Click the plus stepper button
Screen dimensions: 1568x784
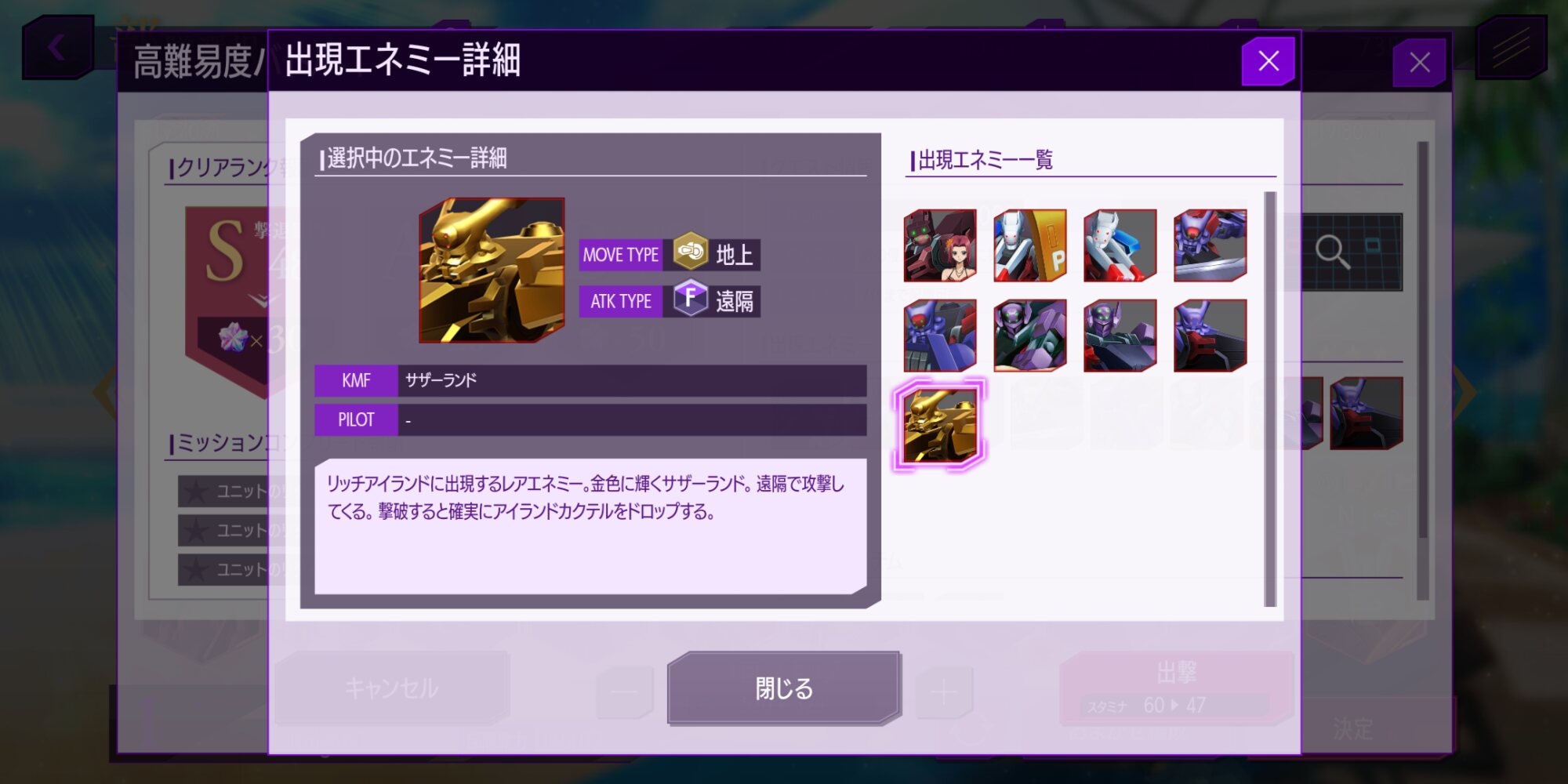pyautogui.click(x=944, y=692)
